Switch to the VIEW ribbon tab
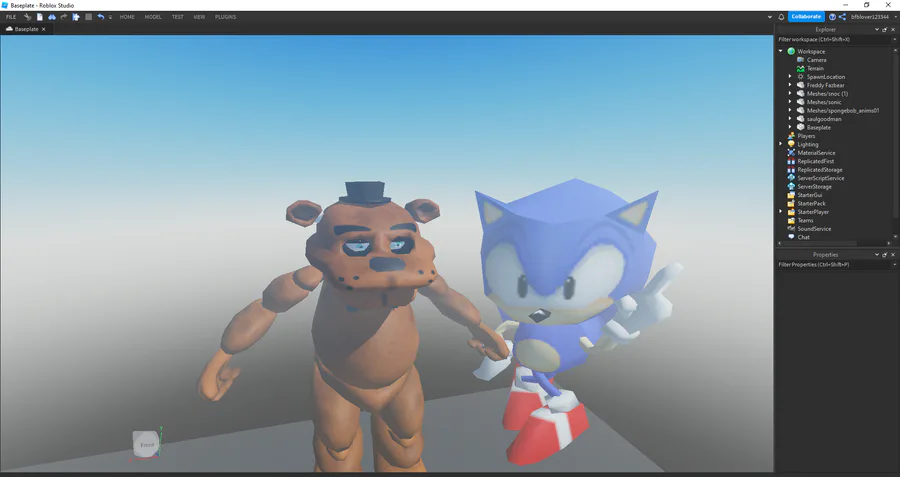The image size is (900, 477). pos(199,17)
